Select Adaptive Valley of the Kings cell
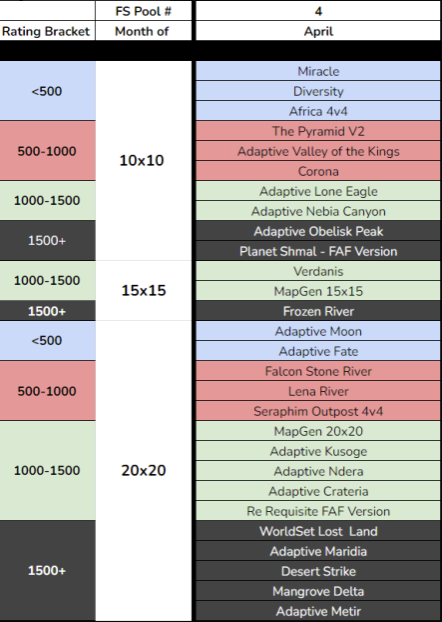 click(x=318, y=151)
